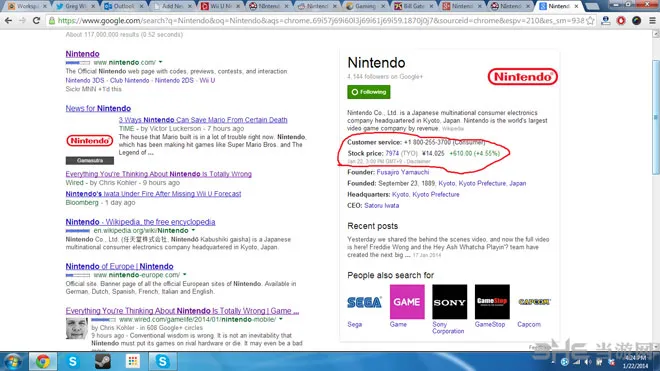The image size is (660, 371).
Task: Click the dark globe extension icon in toolbar
Action: (x=636, y=20)
